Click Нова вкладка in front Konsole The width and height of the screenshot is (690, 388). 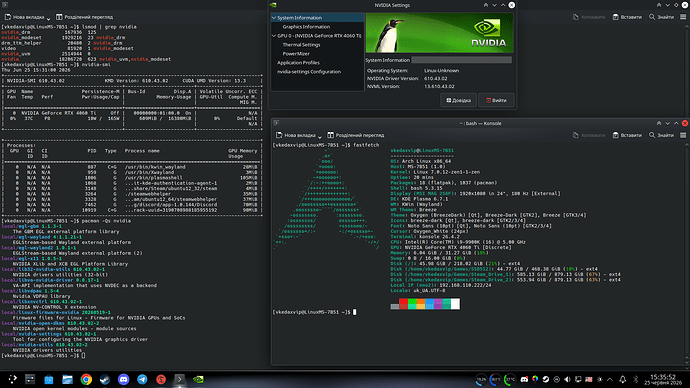[x=296, y=135]
